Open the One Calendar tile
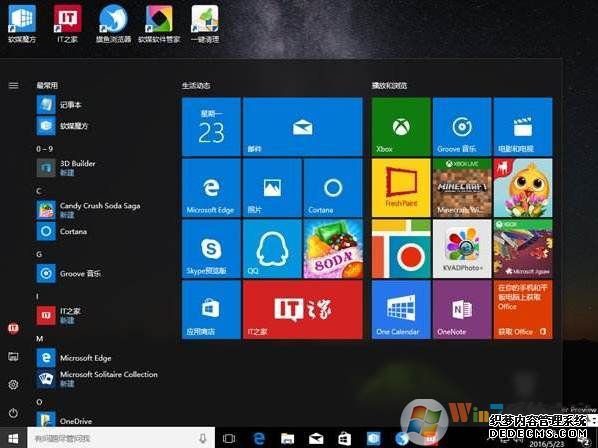 point(401,310)
